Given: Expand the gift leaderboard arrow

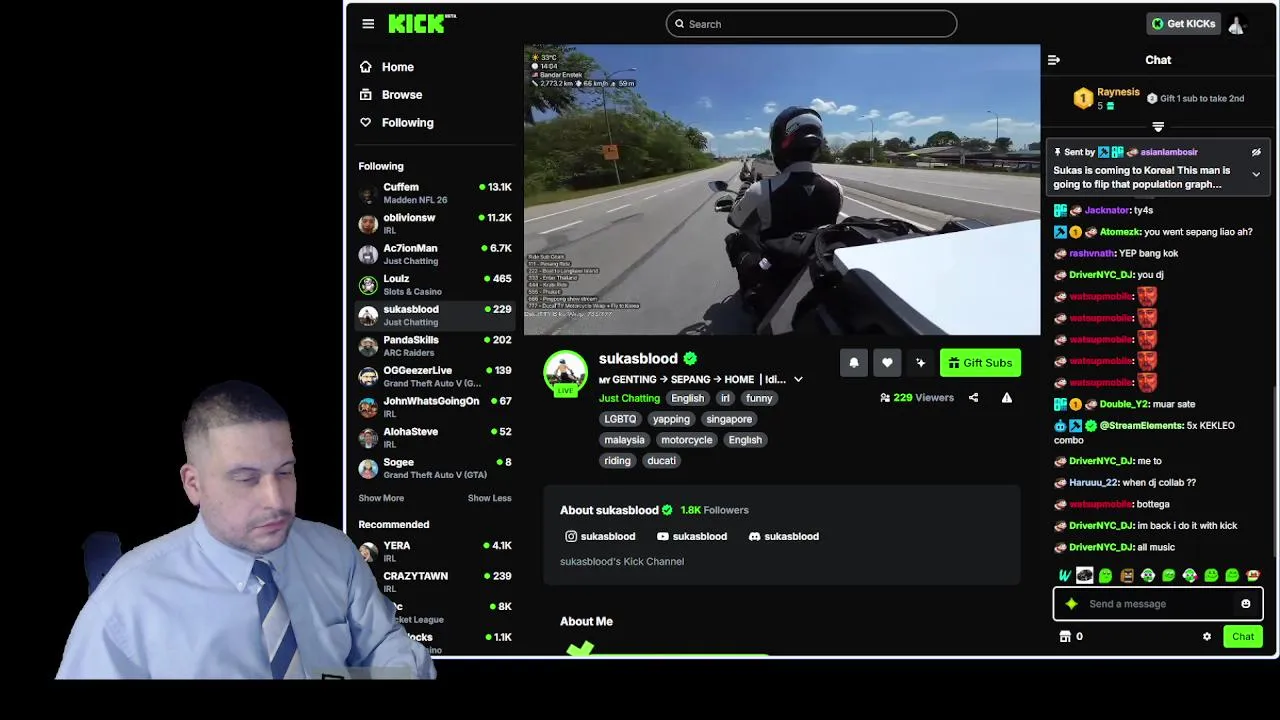Looking at the screenshot, I should (1158, 127).
